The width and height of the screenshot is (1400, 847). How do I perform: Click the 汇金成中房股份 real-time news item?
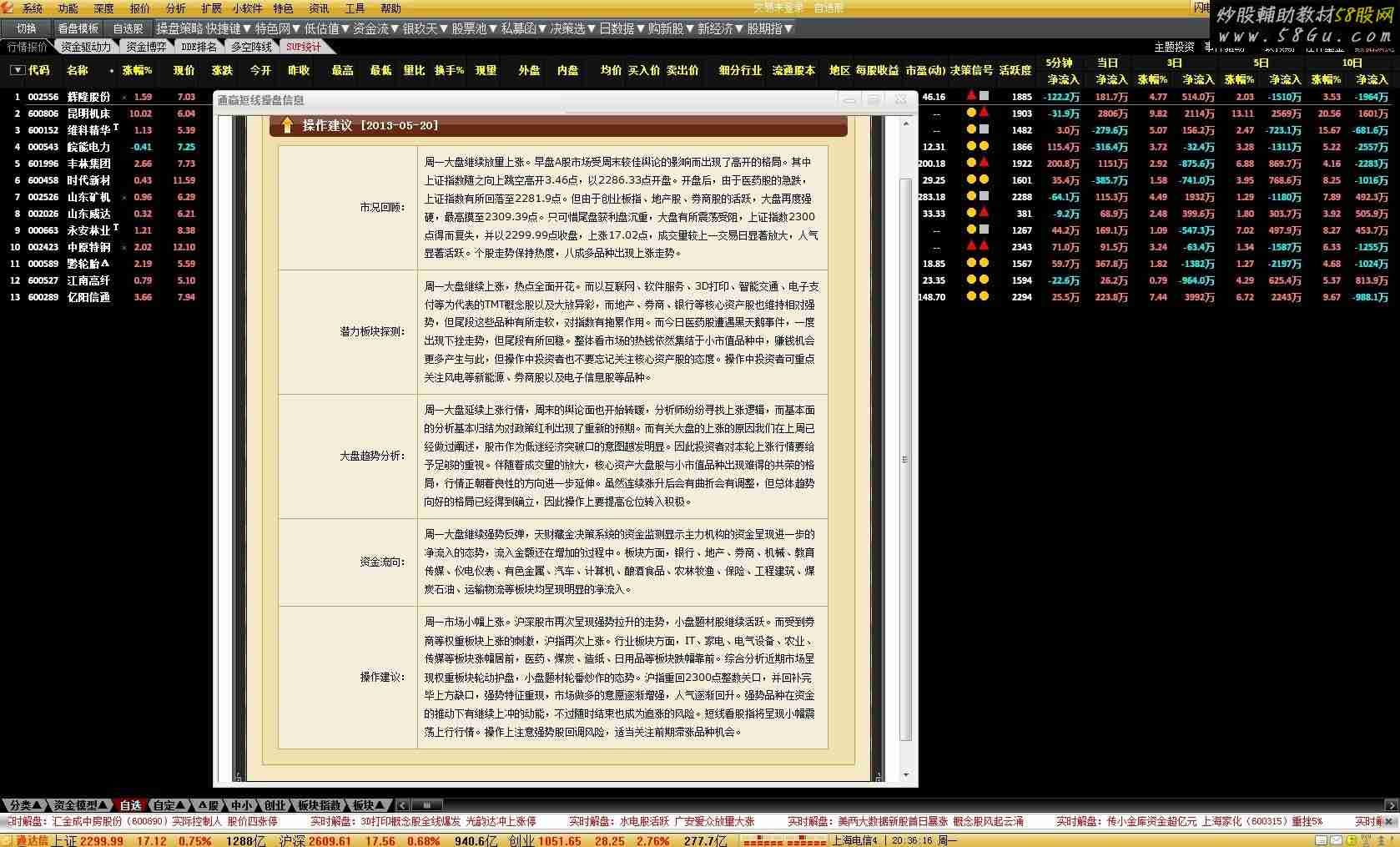[142, 821]
